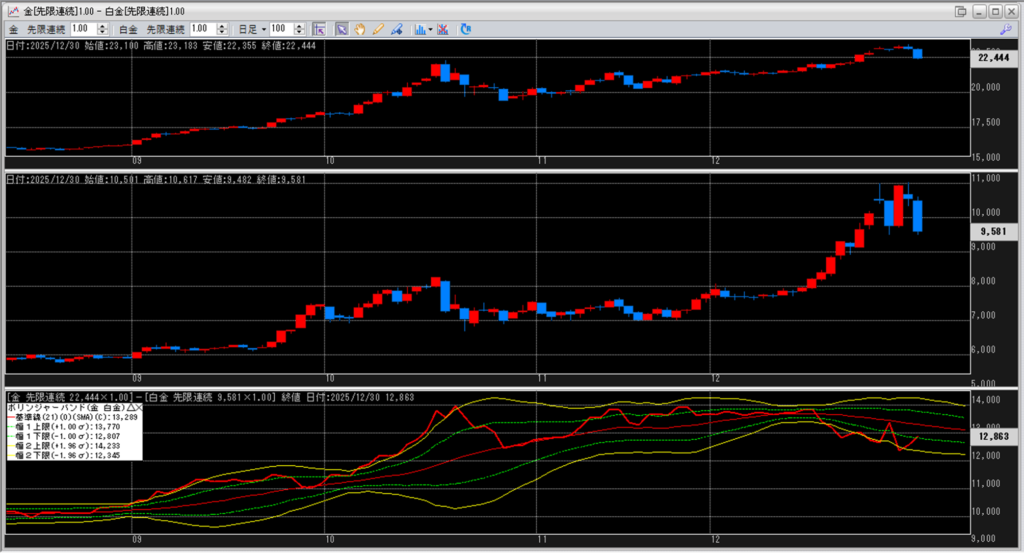Select the arrow pointer cursor tool

342,29
